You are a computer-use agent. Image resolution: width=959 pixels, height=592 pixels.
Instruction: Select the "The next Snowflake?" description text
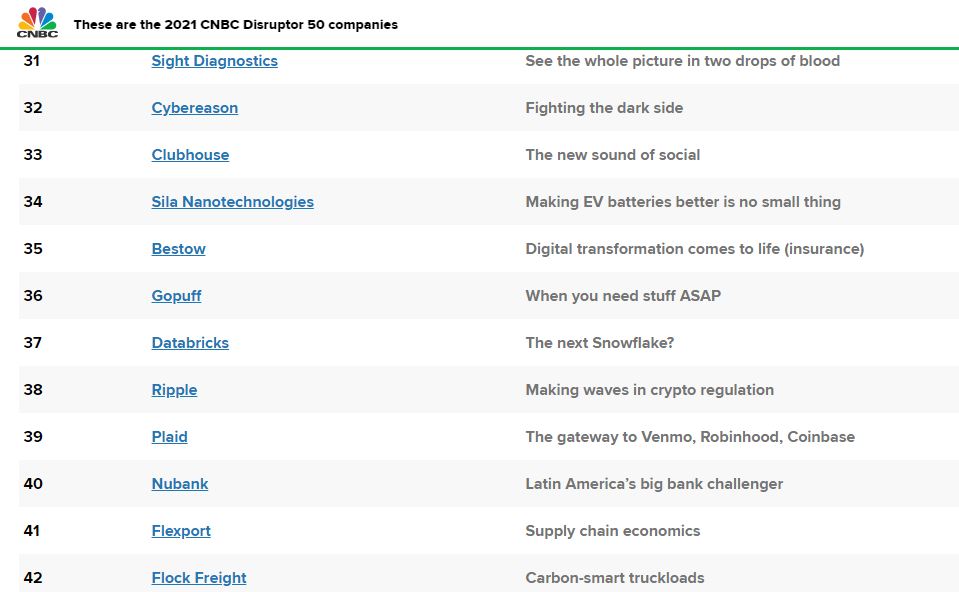[x=599, y=342]
